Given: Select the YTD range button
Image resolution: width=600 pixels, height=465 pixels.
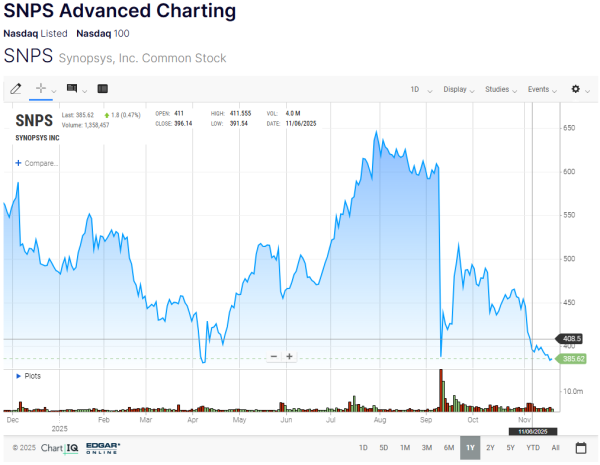Looking at the screenshot, I should (x=533, y=447).
